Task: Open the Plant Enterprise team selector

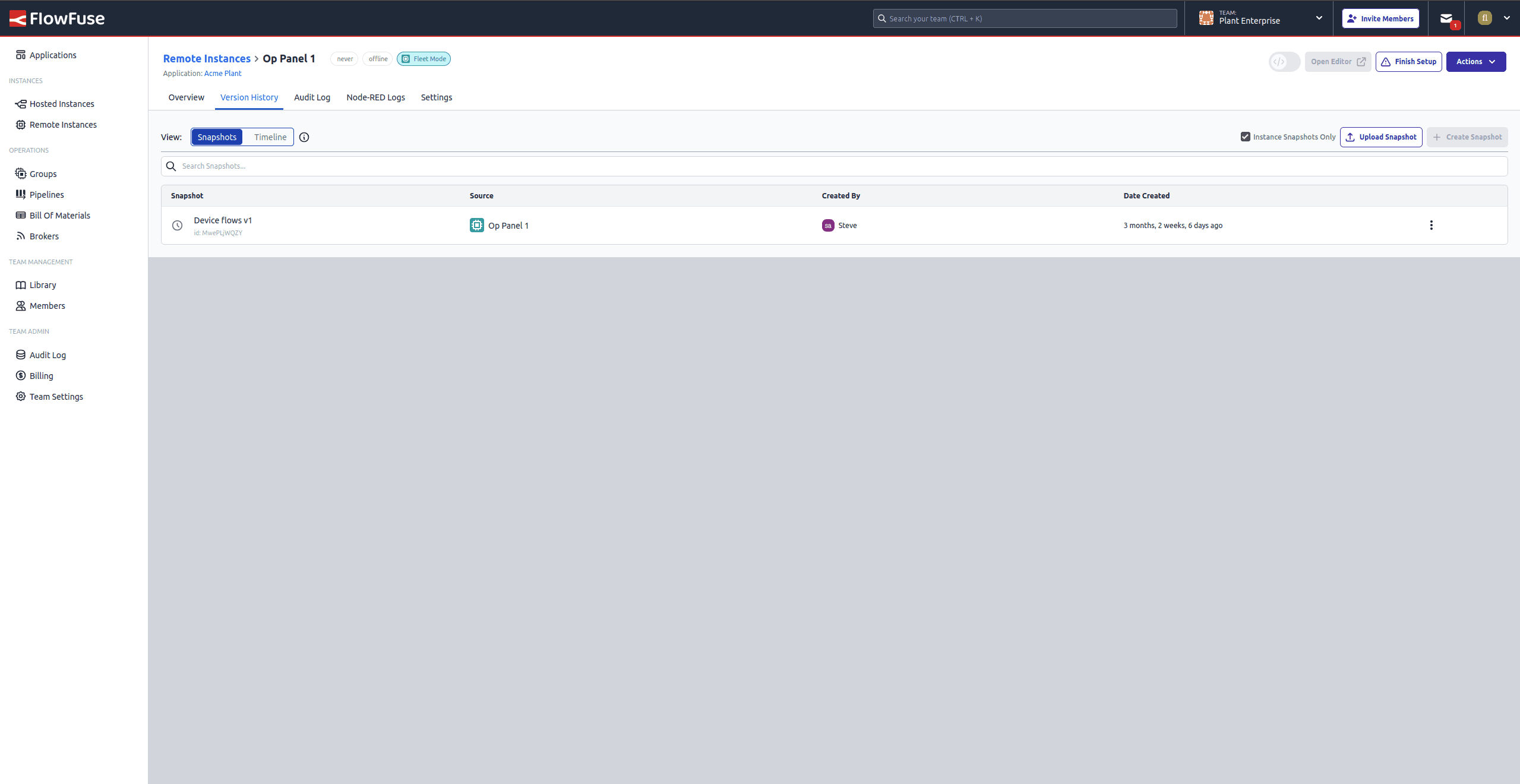Action: click(x=1260, y=18)
